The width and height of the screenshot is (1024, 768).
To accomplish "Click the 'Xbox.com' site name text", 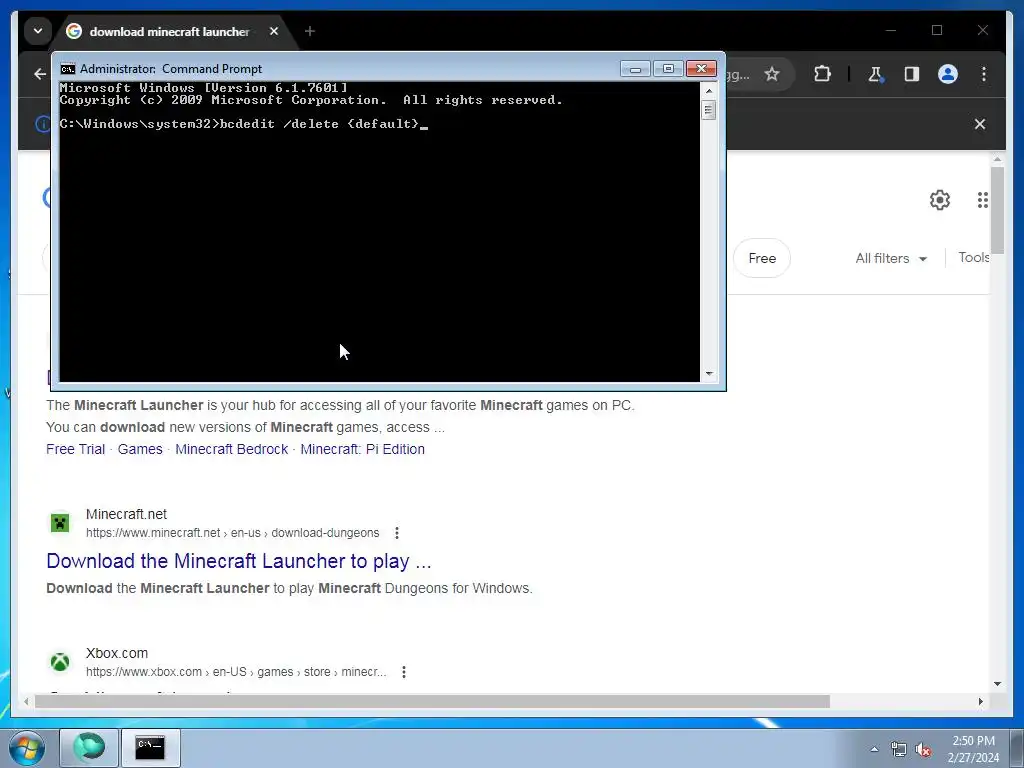I will tap(117, 653).
